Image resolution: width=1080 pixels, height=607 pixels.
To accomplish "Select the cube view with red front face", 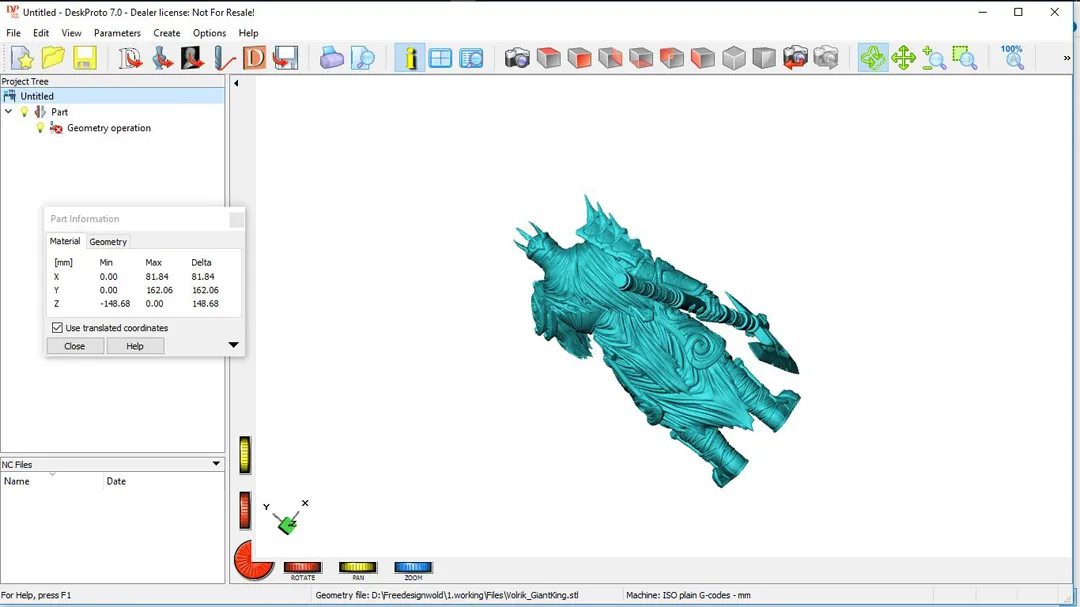I will pos(579,59).
